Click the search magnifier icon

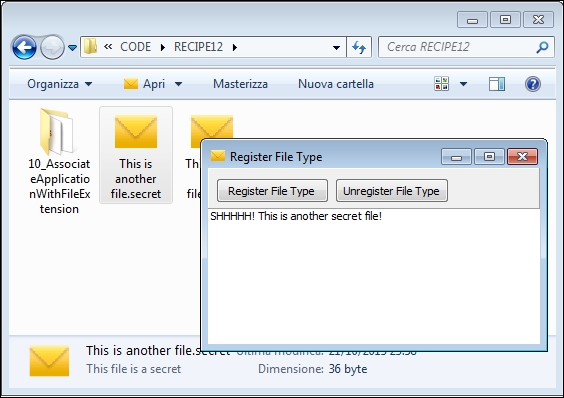[x=542, y=47]
